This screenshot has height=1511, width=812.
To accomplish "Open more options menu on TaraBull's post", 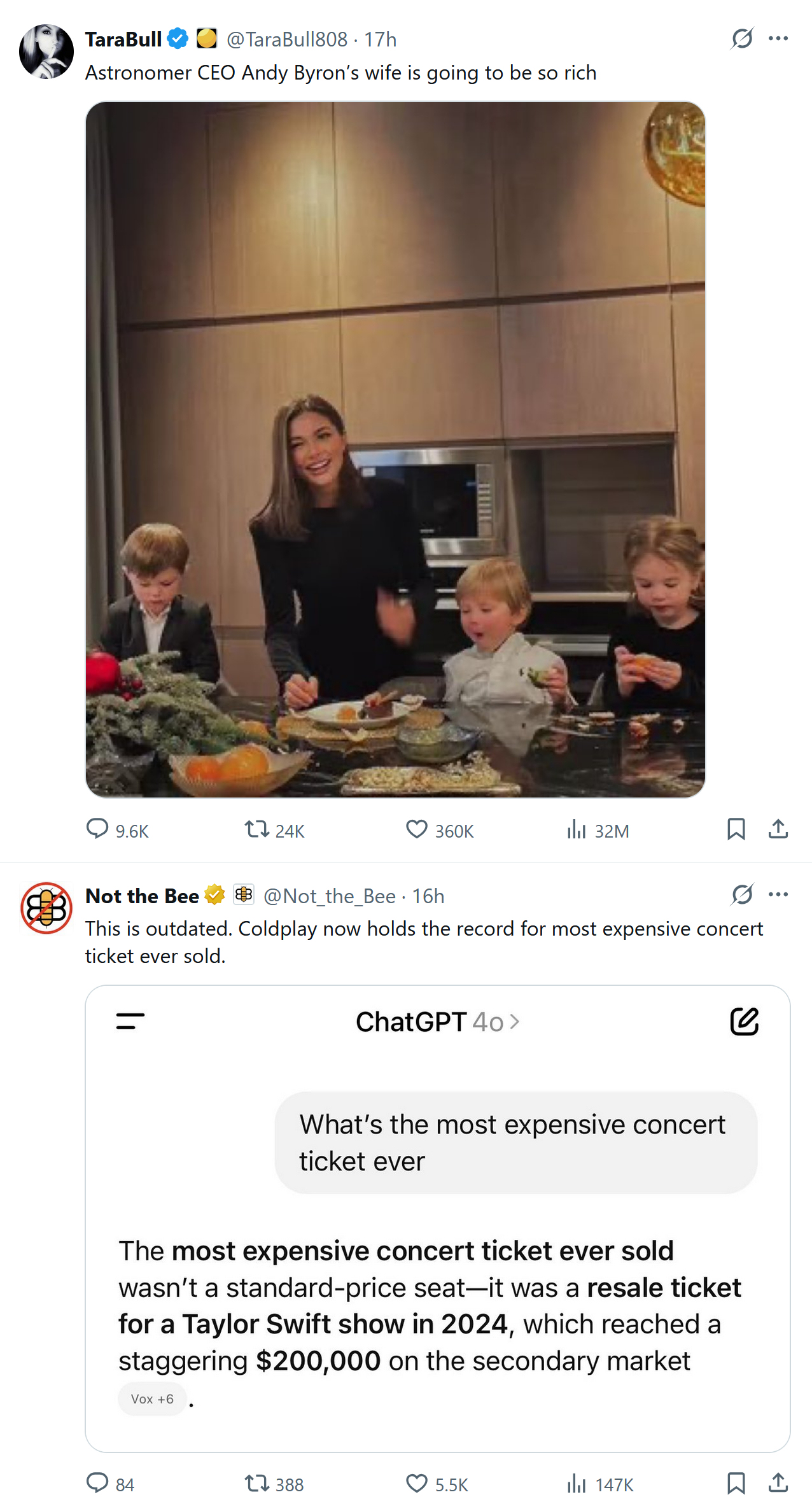I will (x=778, y=39).
